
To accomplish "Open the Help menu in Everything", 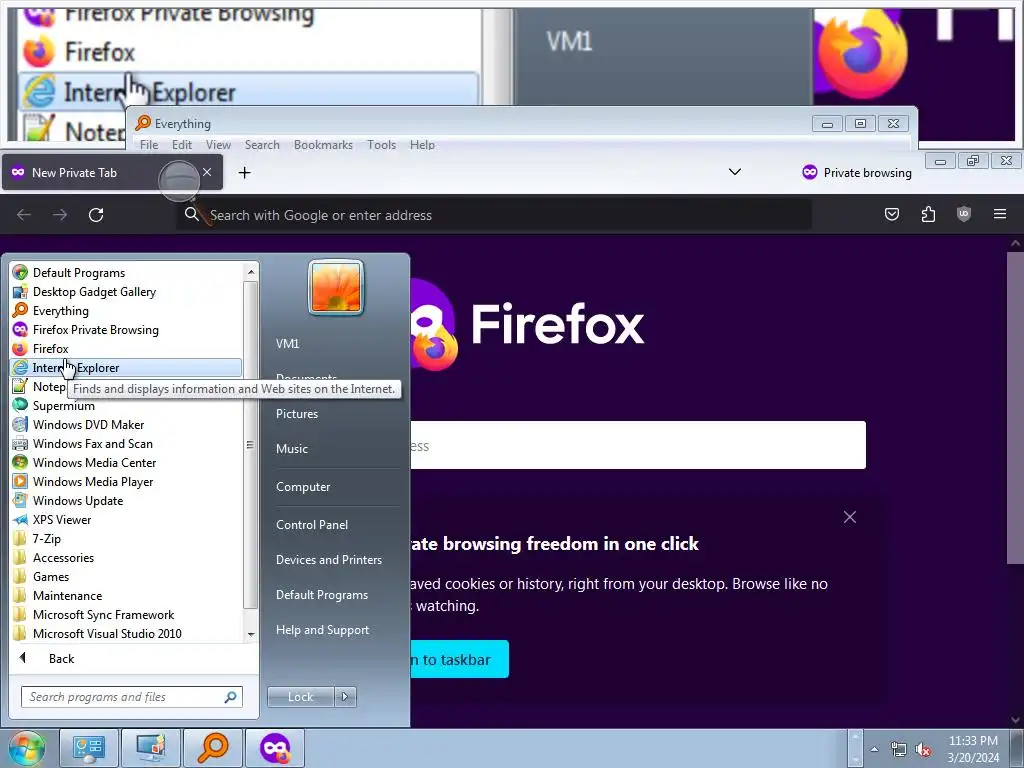I will pos(422,145).
